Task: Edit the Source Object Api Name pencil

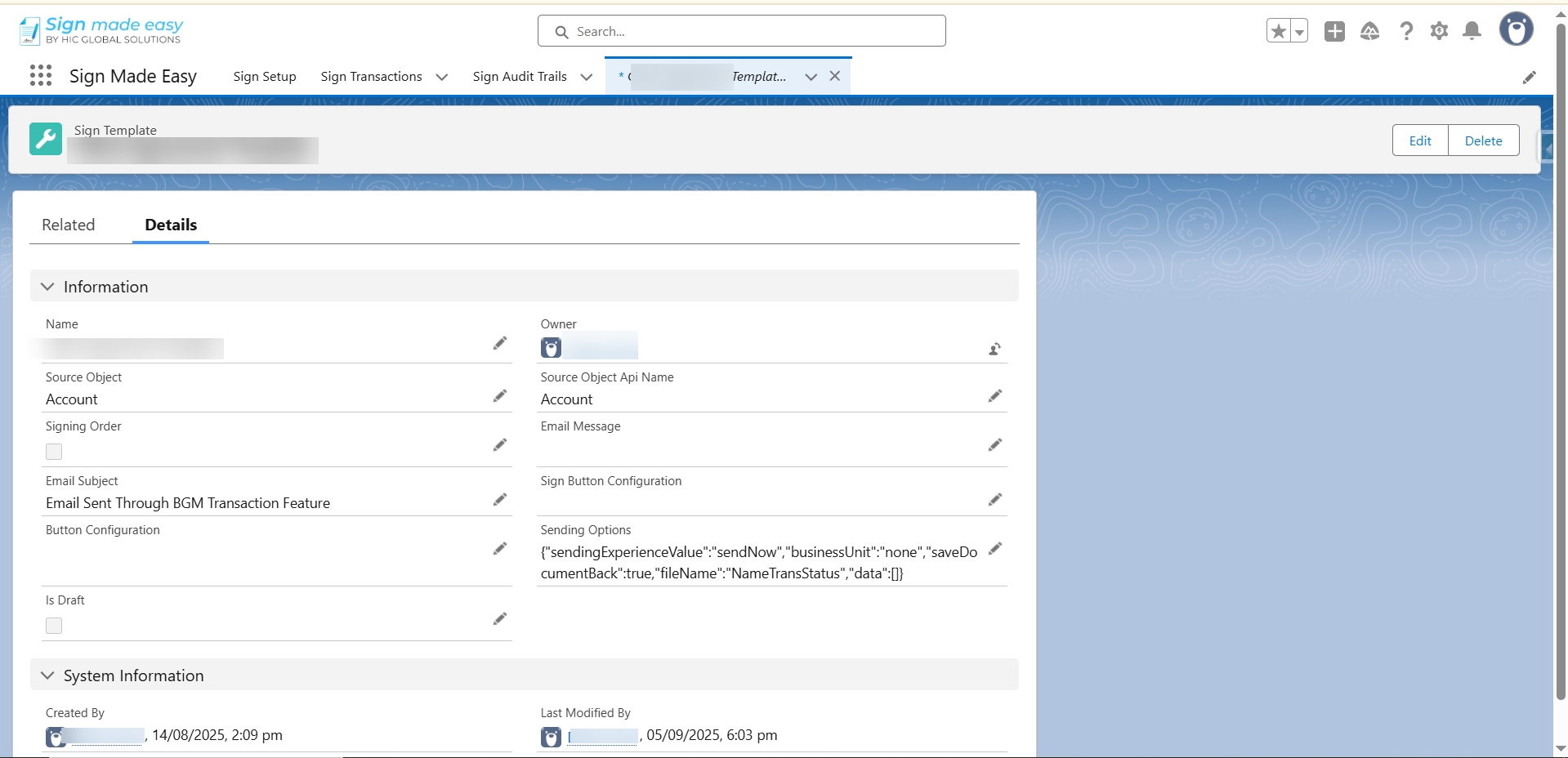Action: 995,396
